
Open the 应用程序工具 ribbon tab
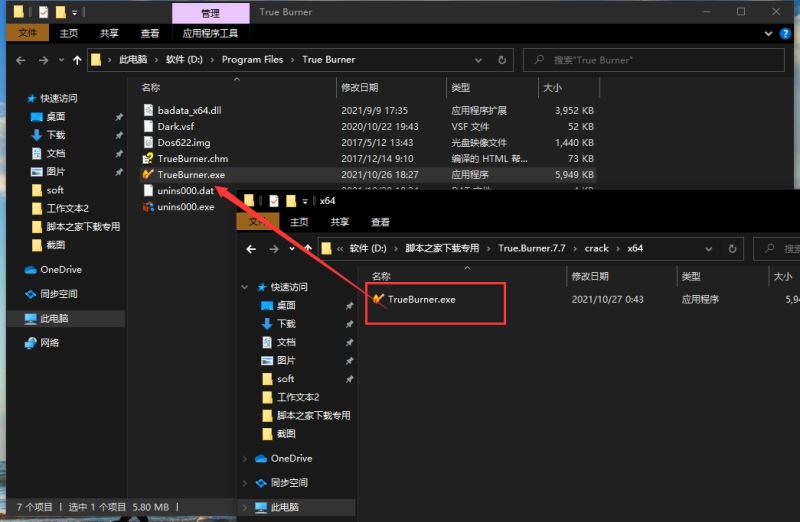point(210,33)
